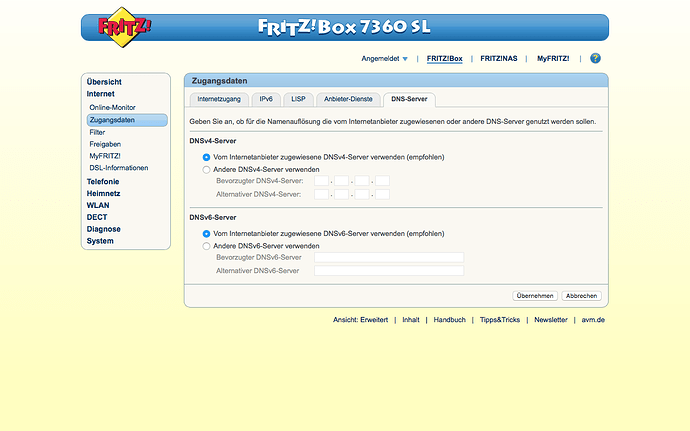Expand the Angemeldet dropdown
Screen dimensions: 690x431
click(384, 59)
